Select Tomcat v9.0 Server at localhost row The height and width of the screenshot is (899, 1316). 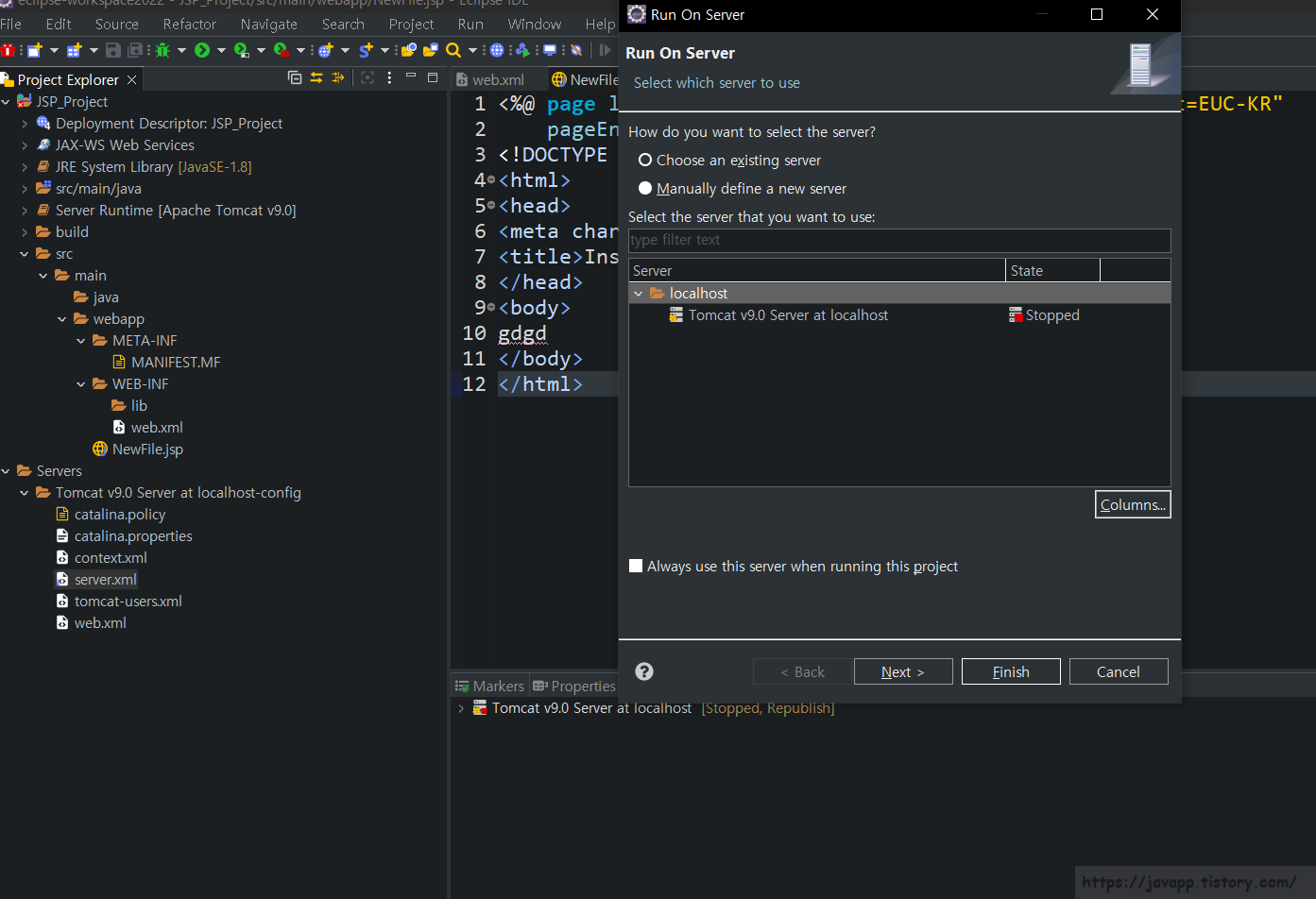tap(899, 315)
